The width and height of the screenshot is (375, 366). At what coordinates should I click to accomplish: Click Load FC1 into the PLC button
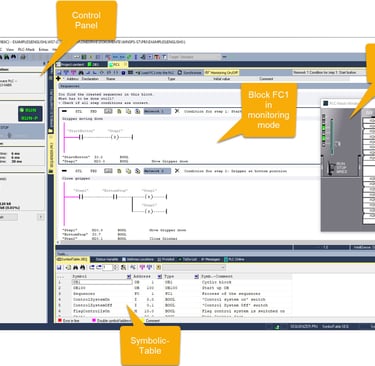pos(155,73)
